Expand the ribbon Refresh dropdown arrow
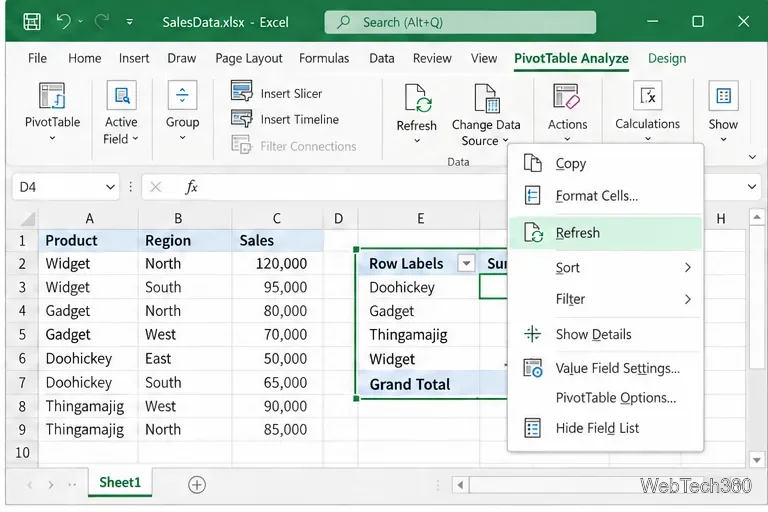The height and width of the screenshot is (512, 768). coord(417,141)
